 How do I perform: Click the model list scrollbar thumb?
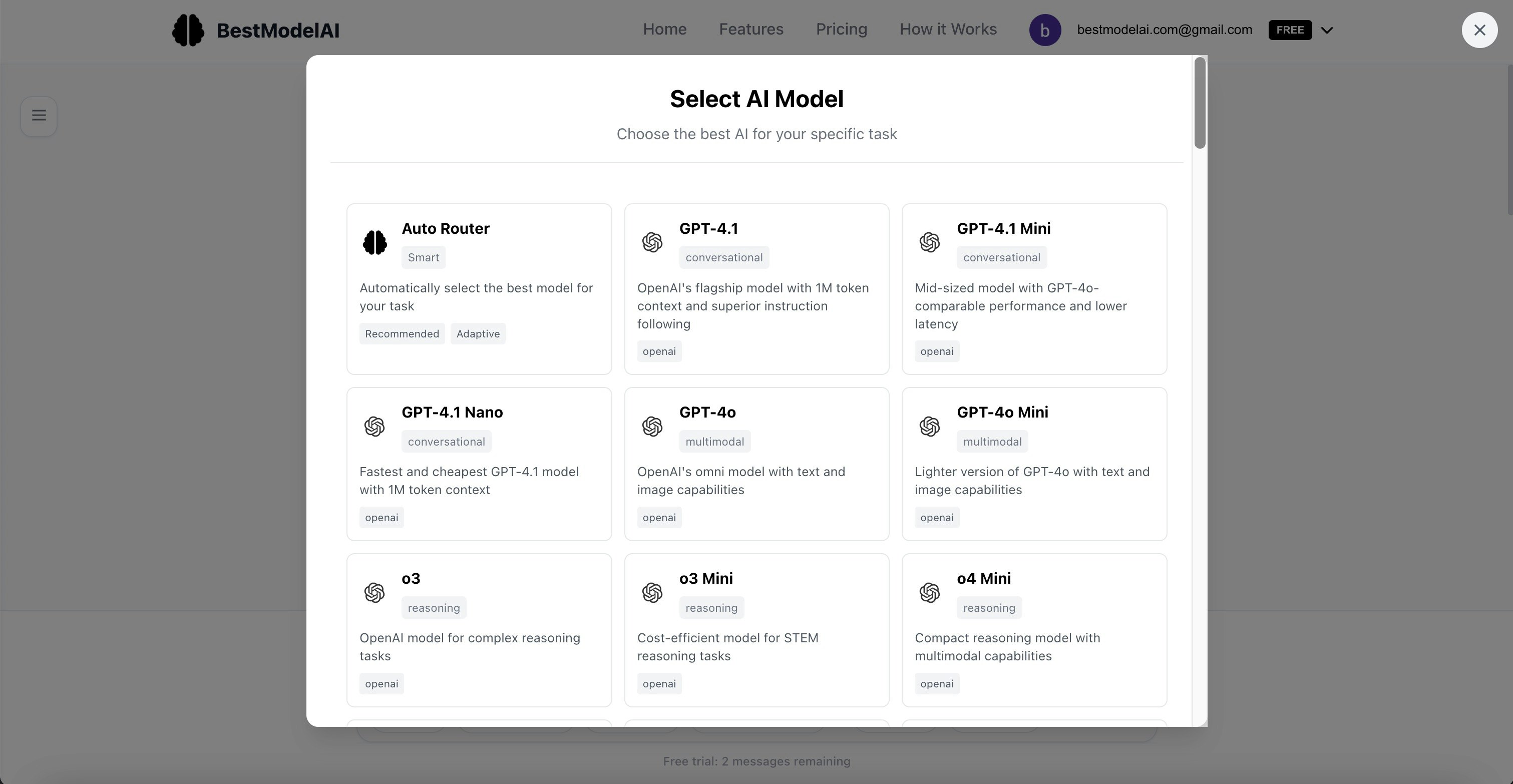coord(1200,103)
